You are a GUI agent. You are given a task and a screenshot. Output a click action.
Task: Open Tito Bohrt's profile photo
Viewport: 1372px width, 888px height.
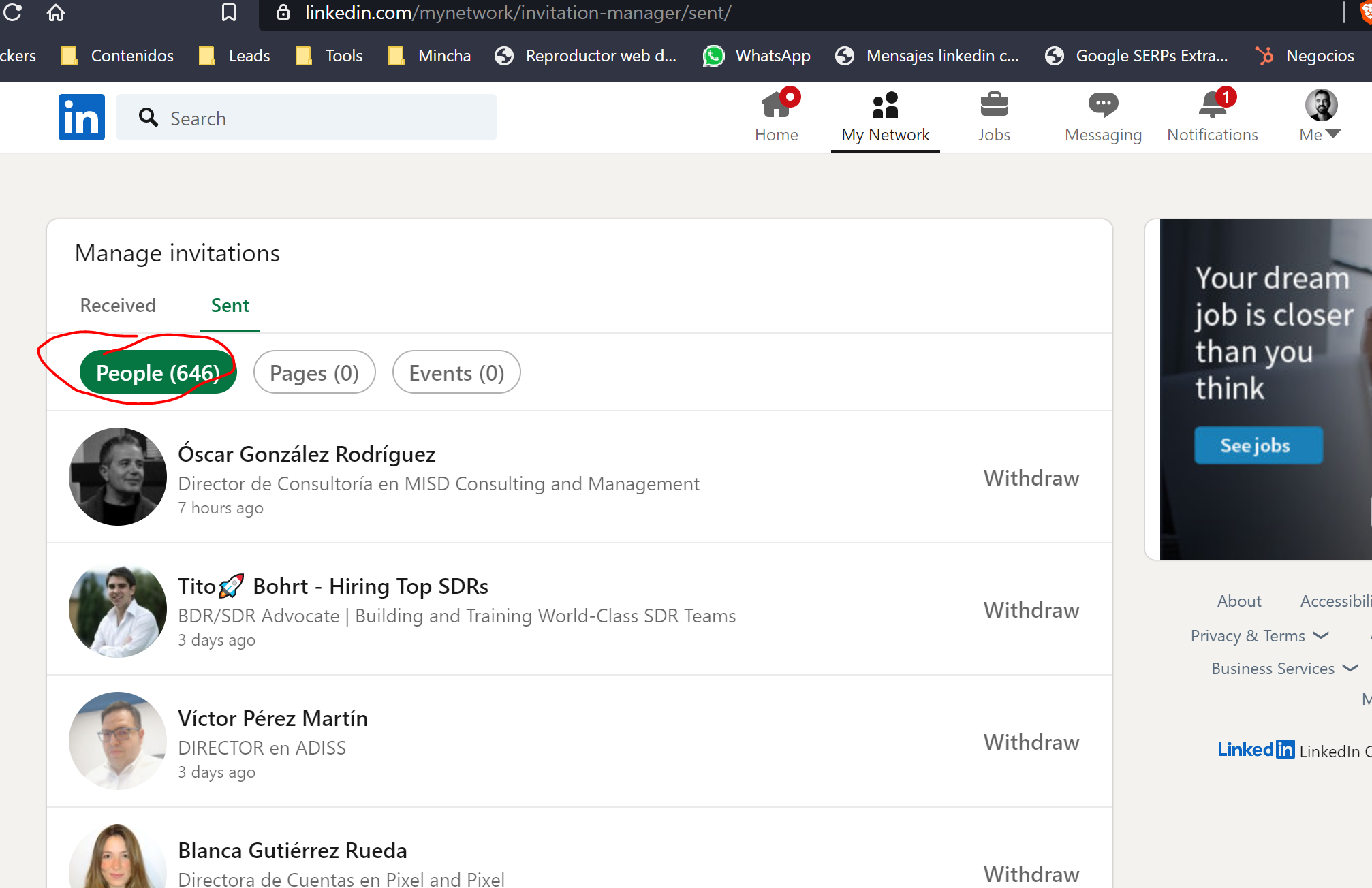[x=118, y=609]
